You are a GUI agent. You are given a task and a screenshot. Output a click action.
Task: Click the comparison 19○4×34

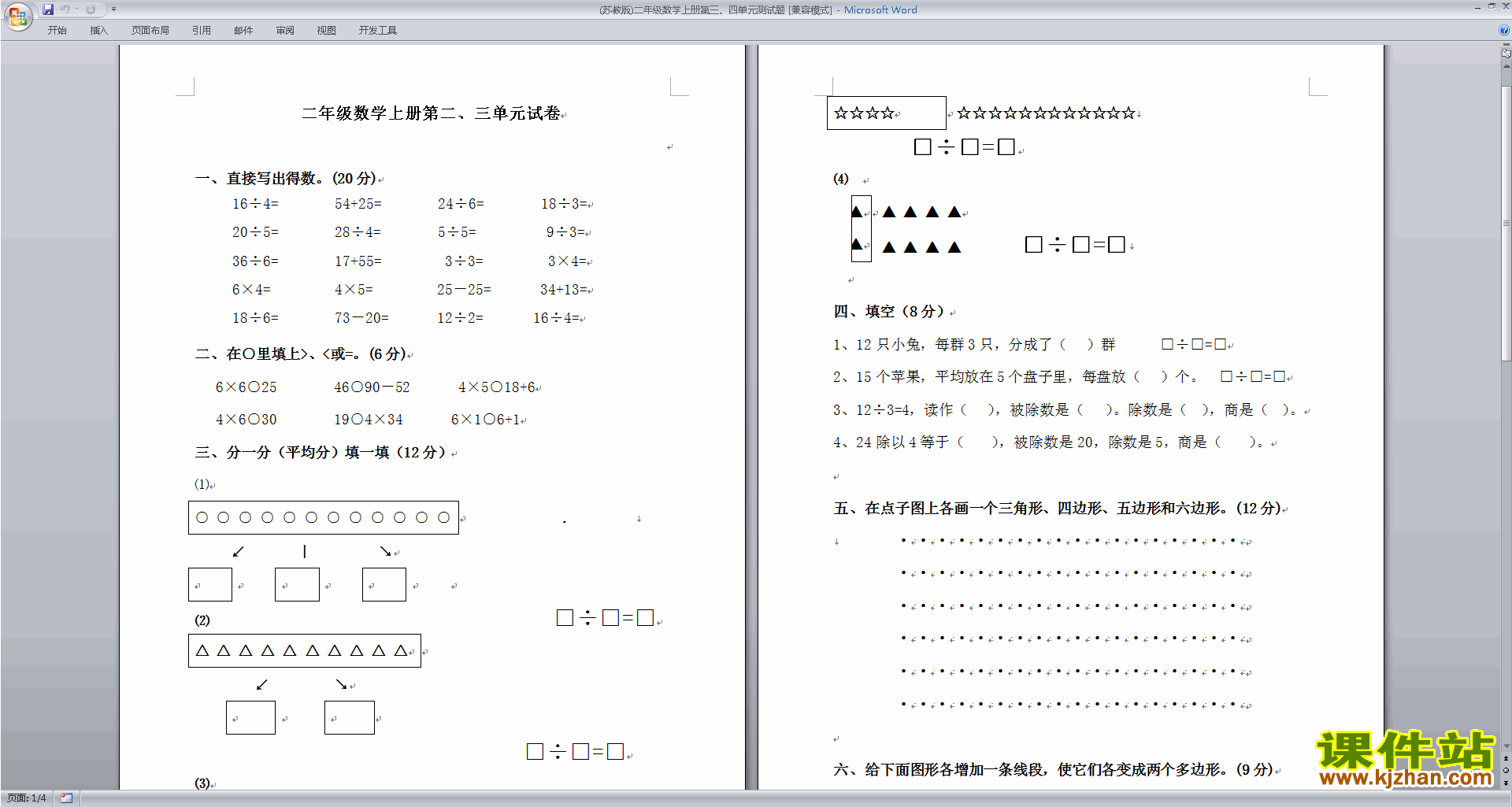point(369,420)
